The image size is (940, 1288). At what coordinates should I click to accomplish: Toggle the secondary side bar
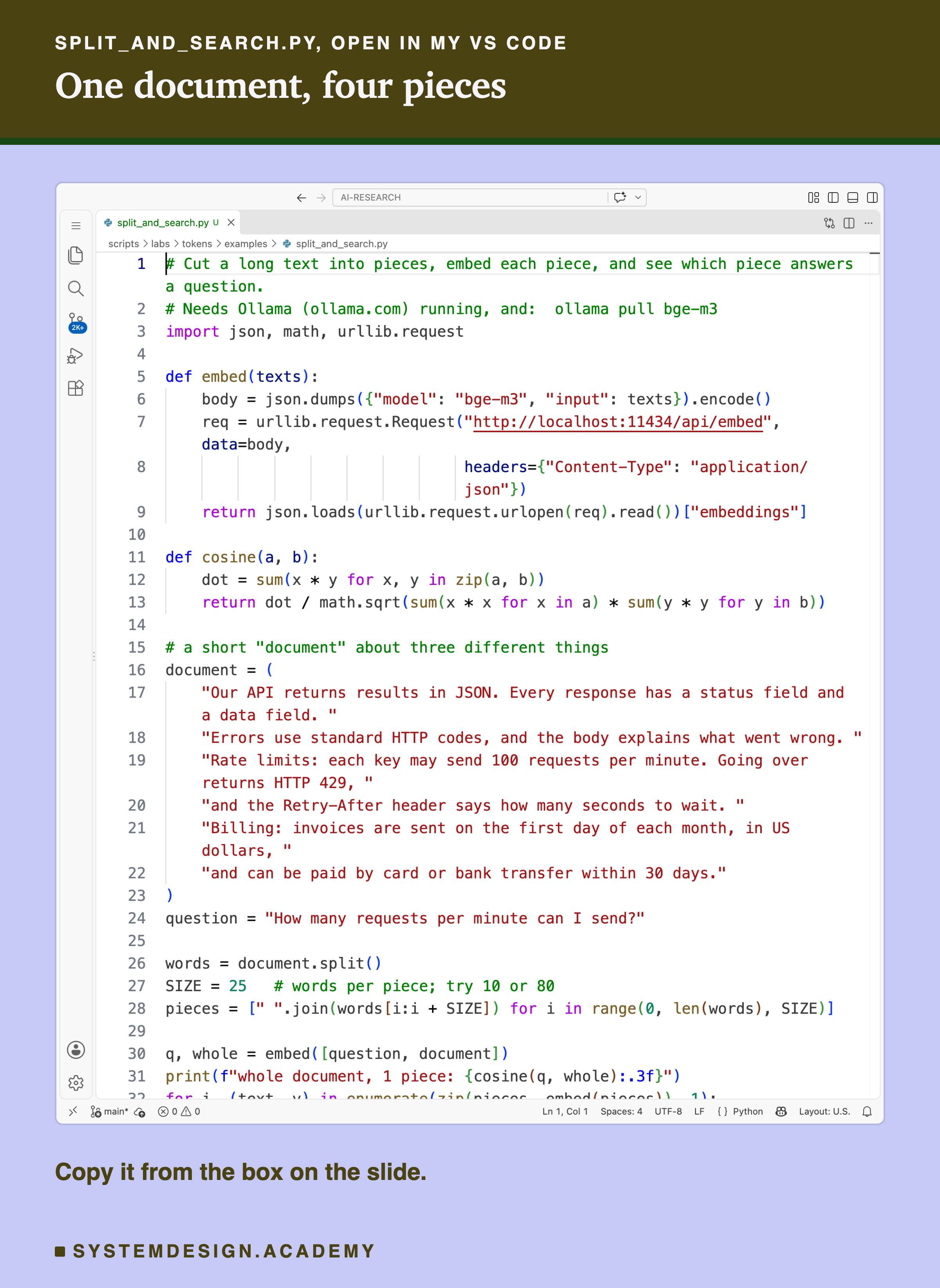coord(872,197)
